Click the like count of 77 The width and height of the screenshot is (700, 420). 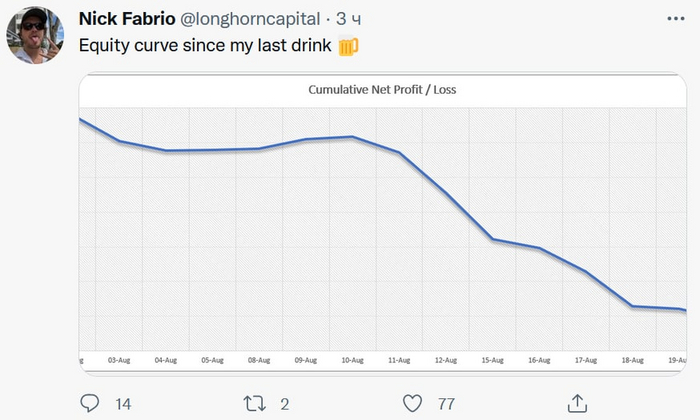click(x=446, y=404)
